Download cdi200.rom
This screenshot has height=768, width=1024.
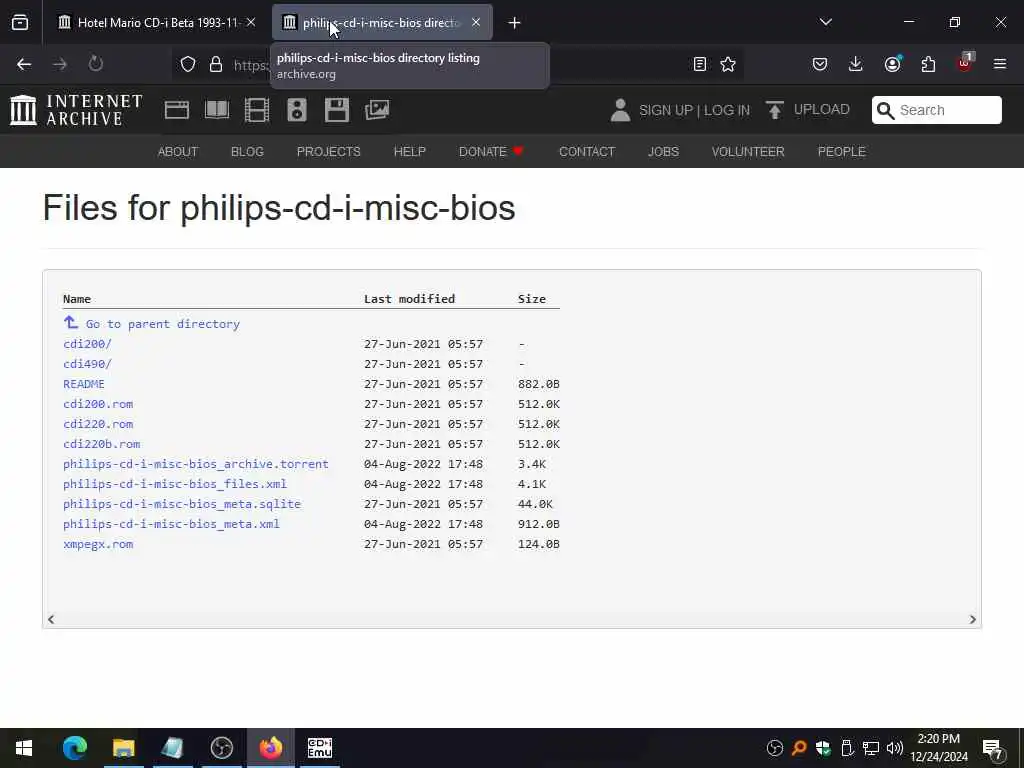[98, 404]
